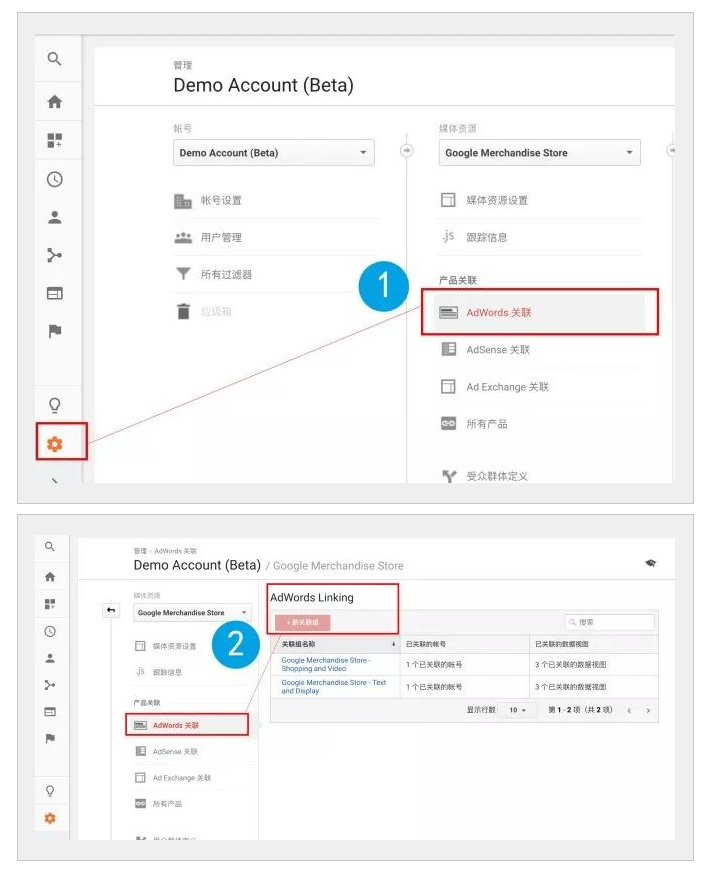Expand the upper screenshot's Google Merchandise Store dropdown

pyautogui.click(x=539, y=153)
